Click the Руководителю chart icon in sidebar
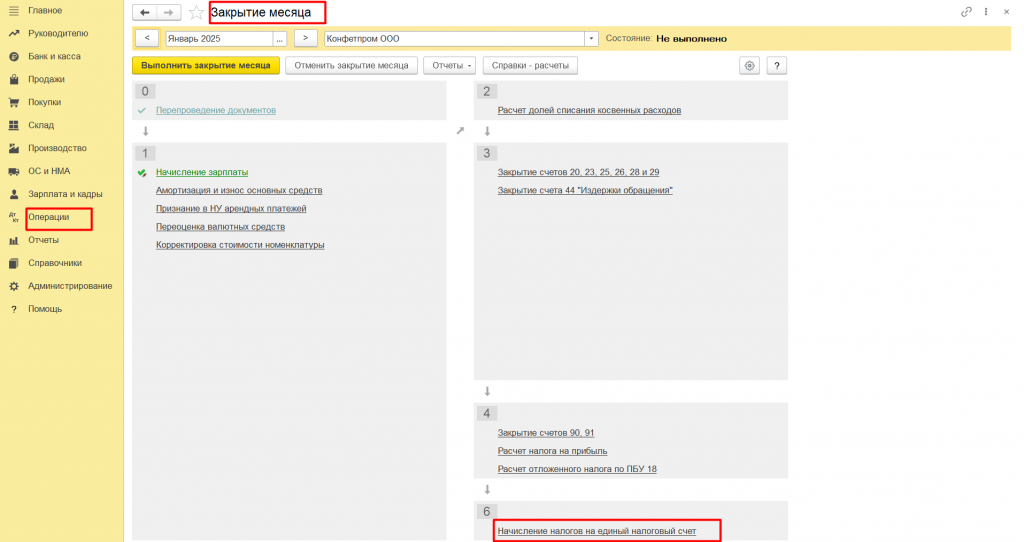Screen dimensions: 1024x542 point(14,33)
